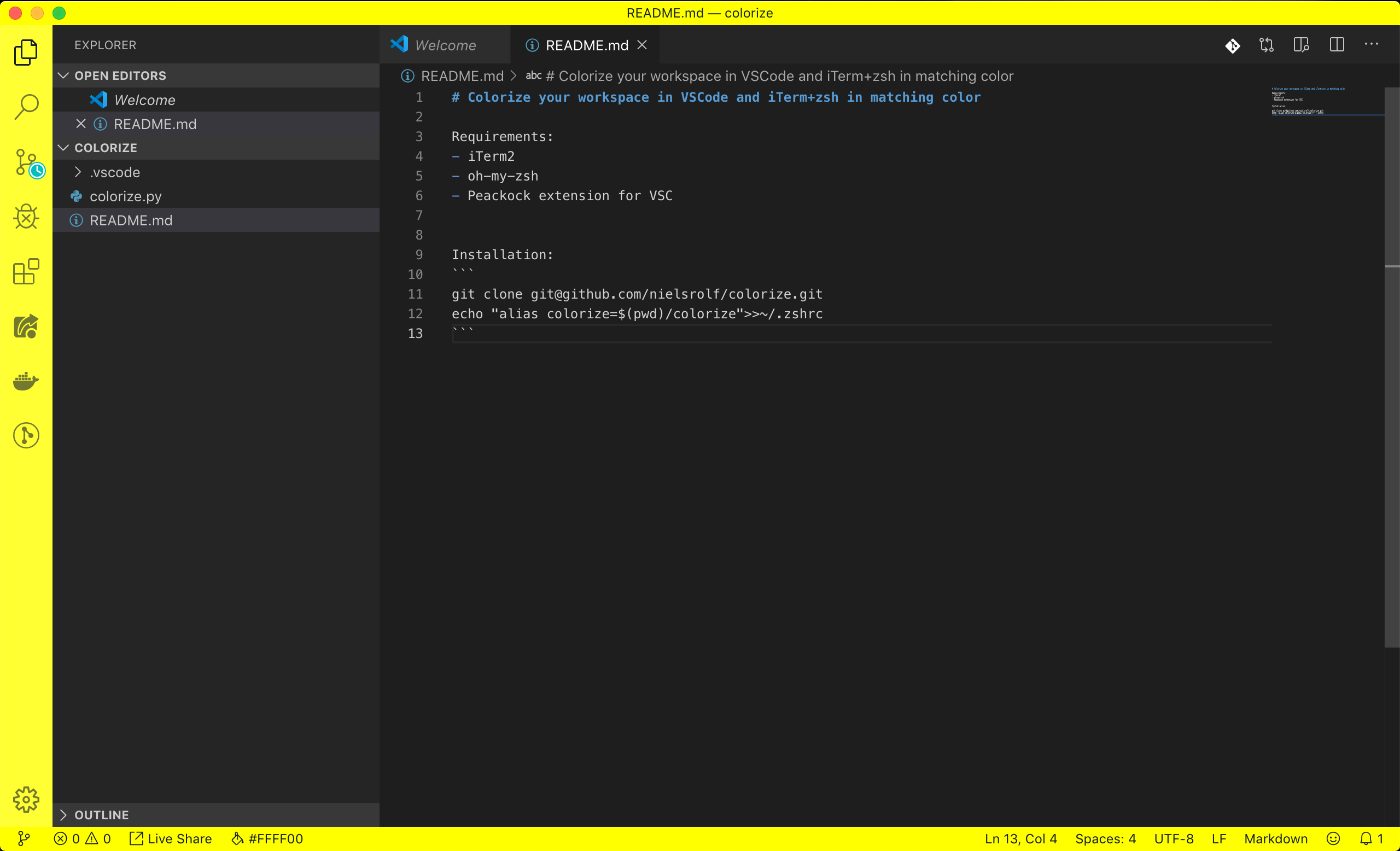
Task: Open the Live Share activity bar icon
Action: [x=26, y=327]
